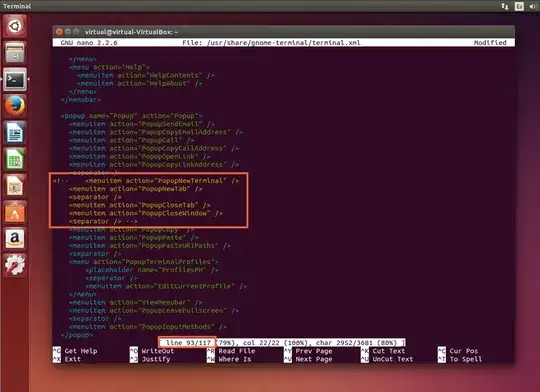Open the Ubuntu Dash home icon
The width and height of the screenshot is (540, 392).
tap(14, 26)
